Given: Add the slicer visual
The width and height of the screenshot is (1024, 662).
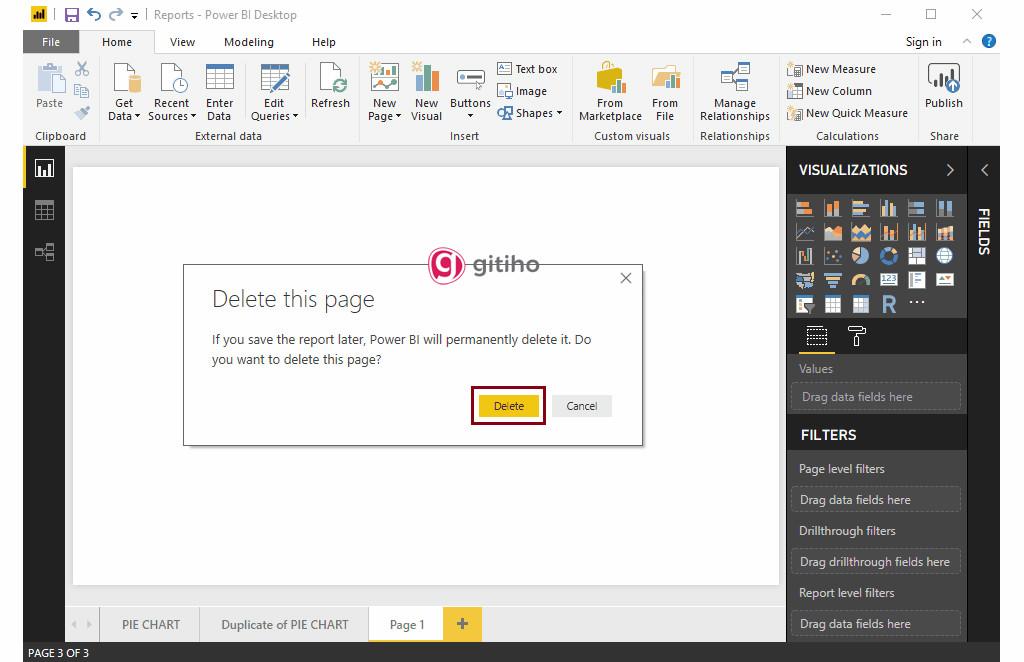Looking at the screenshot, I should (x=805, y=304).
